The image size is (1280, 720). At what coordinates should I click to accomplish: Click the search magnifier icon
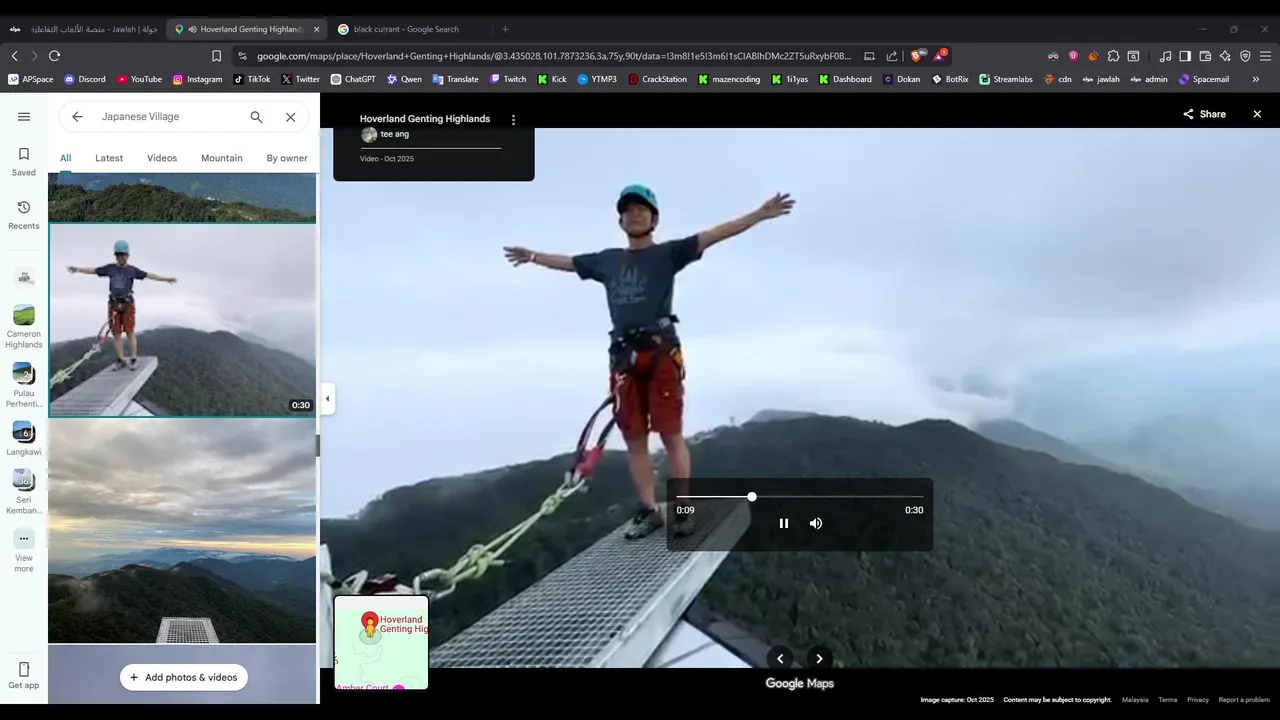pos(256,117)
